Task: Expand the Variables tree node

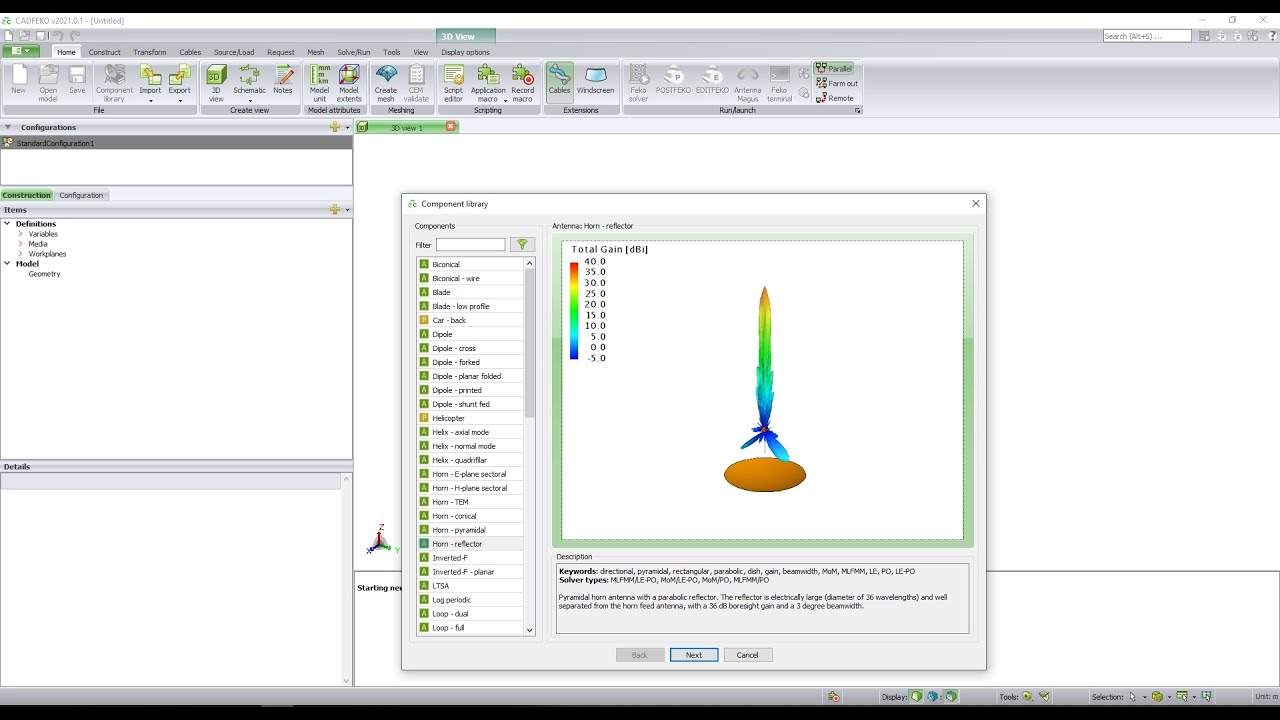Action: point(20,234)
